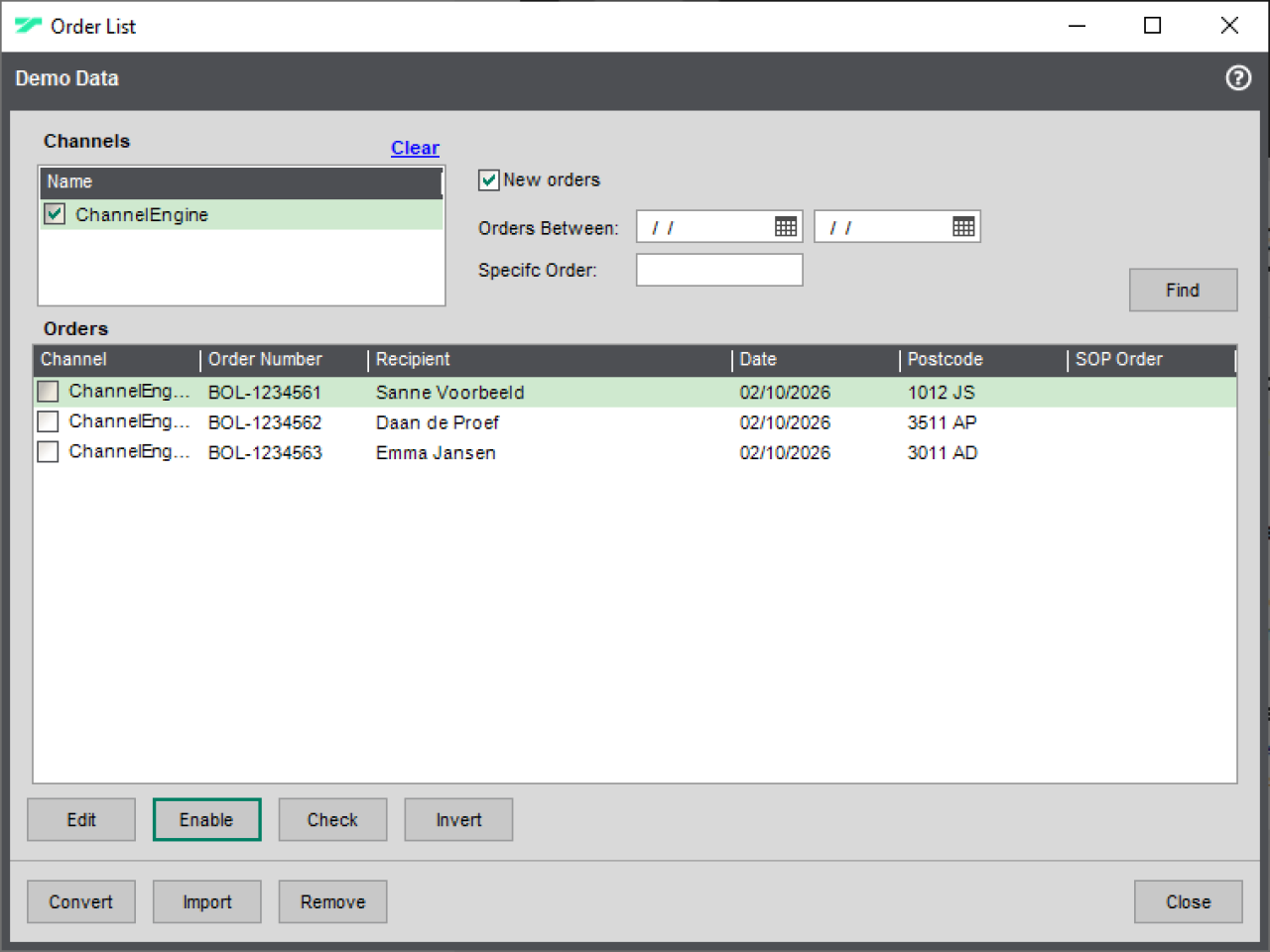Click order number BOL-1234562
Viewport: 1270px width, 952px height.
click(265, 422)
